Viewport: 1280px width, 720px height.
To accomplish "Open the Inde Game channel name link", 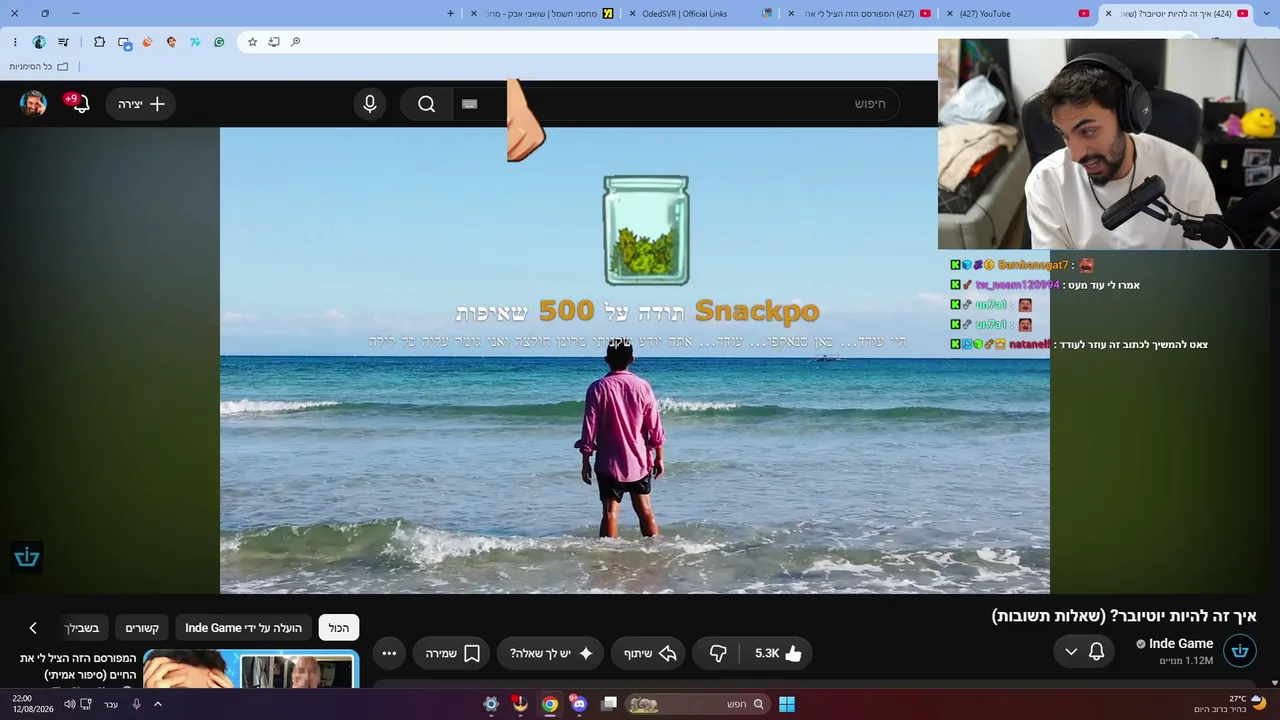I will (1181, 644).
